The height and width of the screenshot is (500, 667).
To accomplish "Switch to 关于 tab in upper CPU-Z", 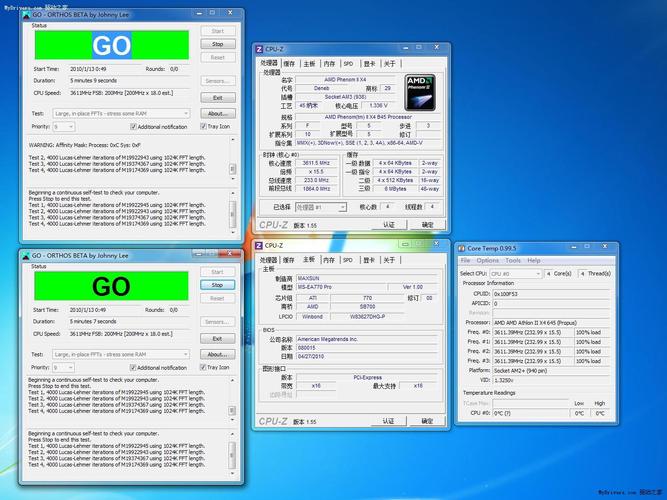I will [x=390, y=64].
